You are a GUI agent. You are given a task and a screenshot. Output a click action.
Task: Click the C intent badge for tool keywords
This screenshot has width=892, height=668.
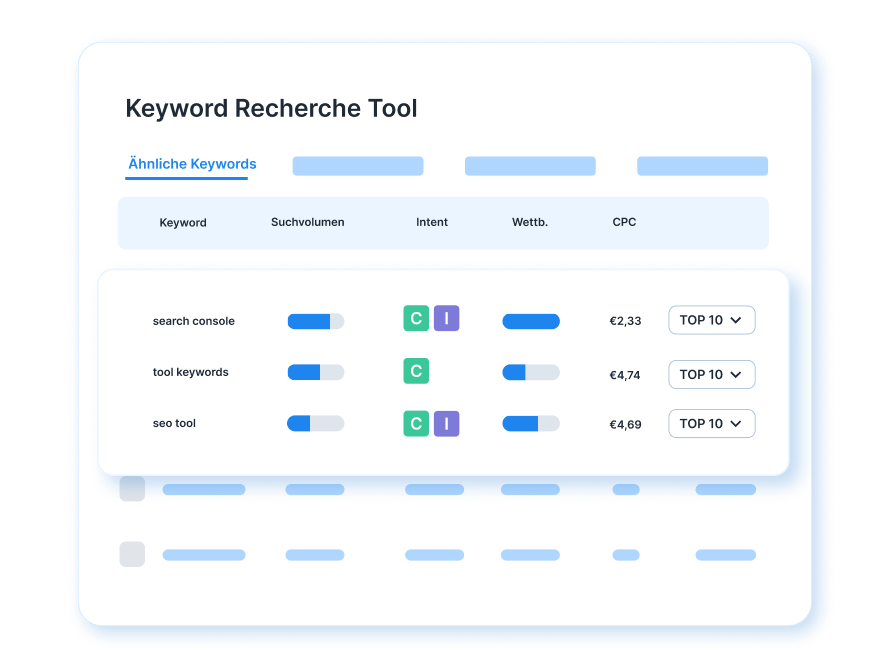[x=416, y=371]
